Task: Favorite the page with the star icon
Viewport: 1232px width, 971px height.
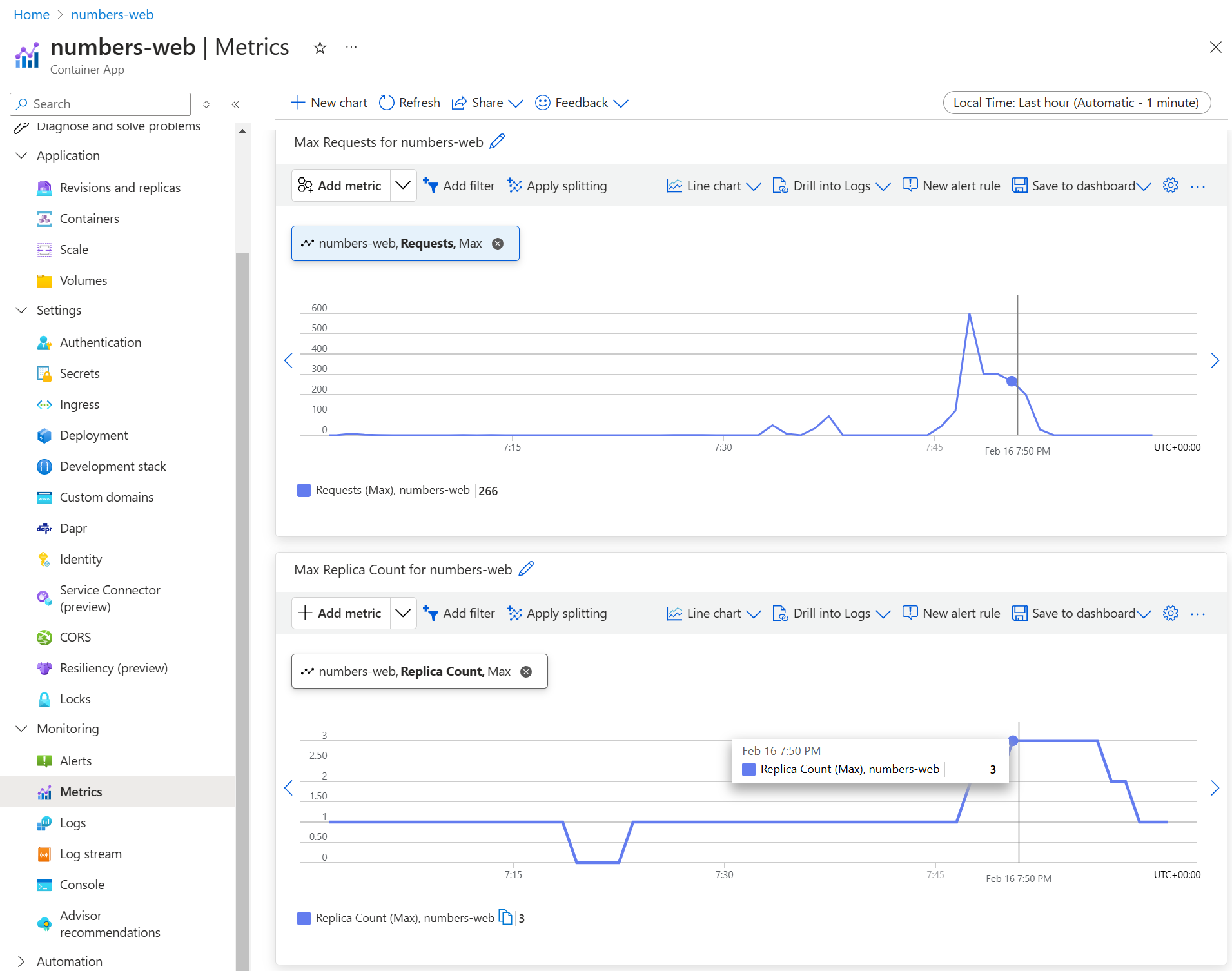Action: click(320, 48)
